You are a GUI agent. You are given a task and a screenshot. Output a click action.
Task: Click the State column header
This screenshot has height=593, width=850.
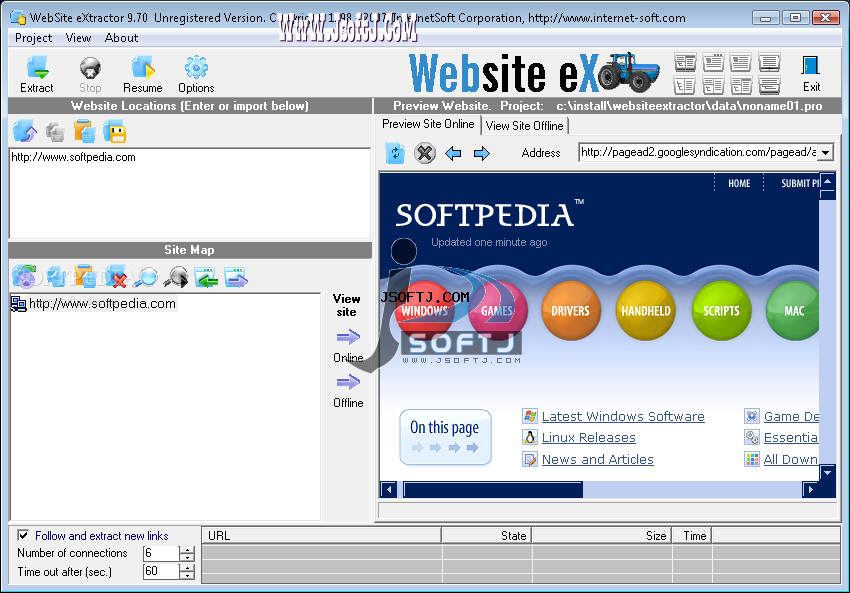tap(487, 536)
